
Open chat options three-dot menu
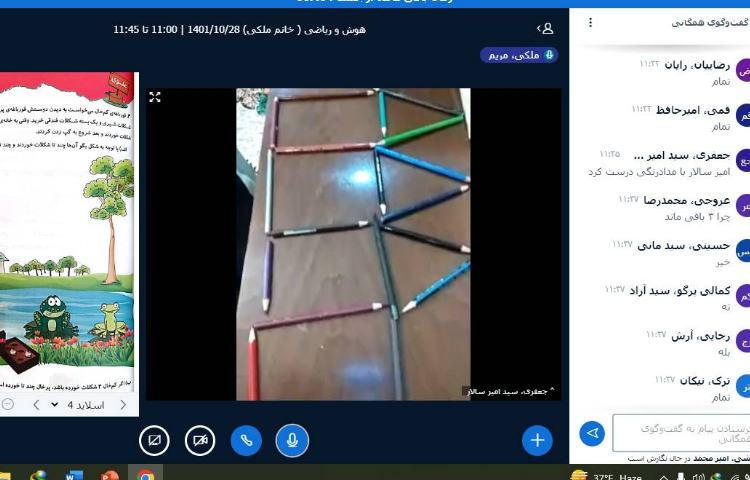591,22
